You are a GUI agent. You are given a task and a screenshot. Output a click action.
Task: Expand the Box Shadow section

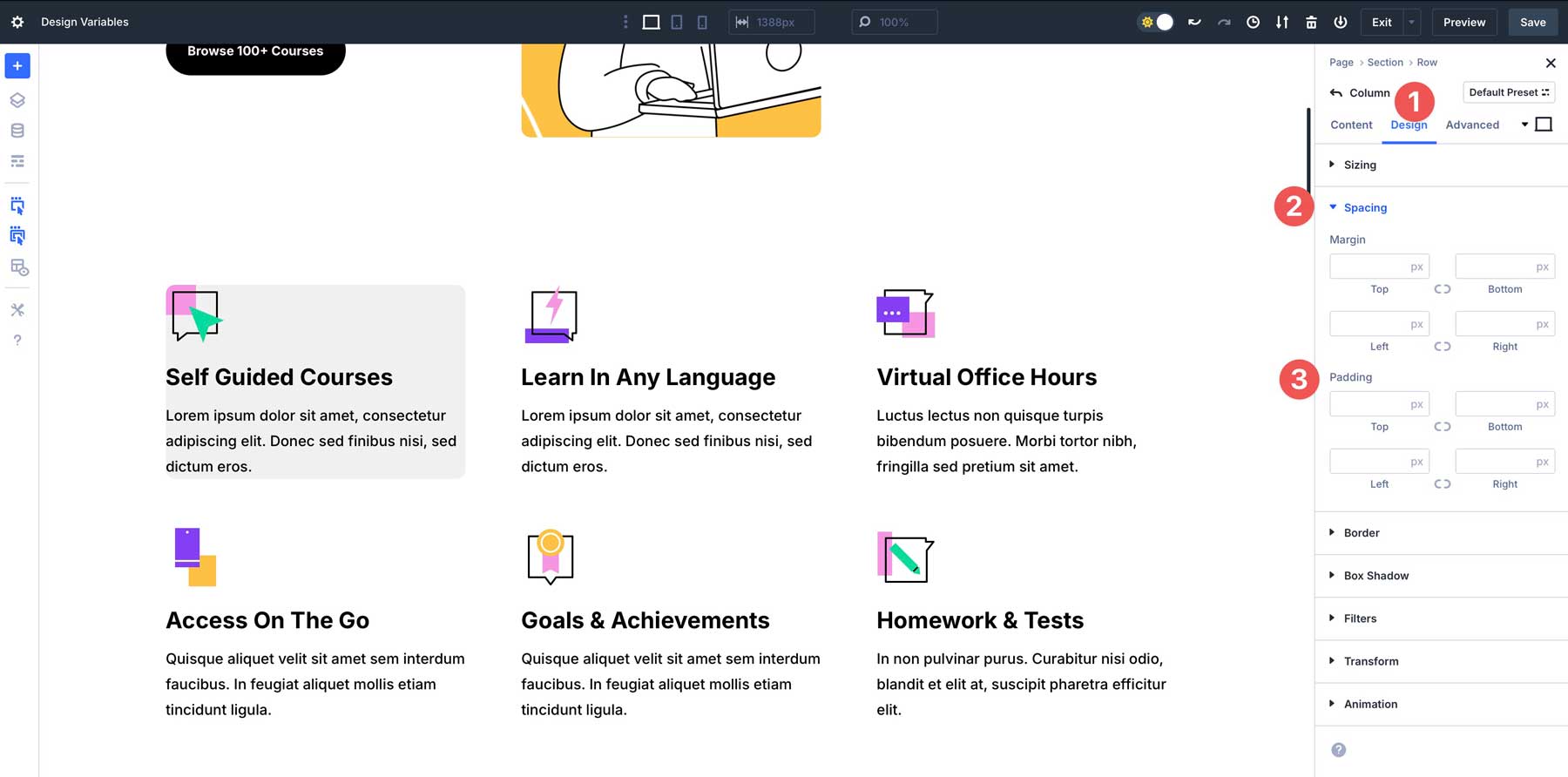(x=1375, y=576)
